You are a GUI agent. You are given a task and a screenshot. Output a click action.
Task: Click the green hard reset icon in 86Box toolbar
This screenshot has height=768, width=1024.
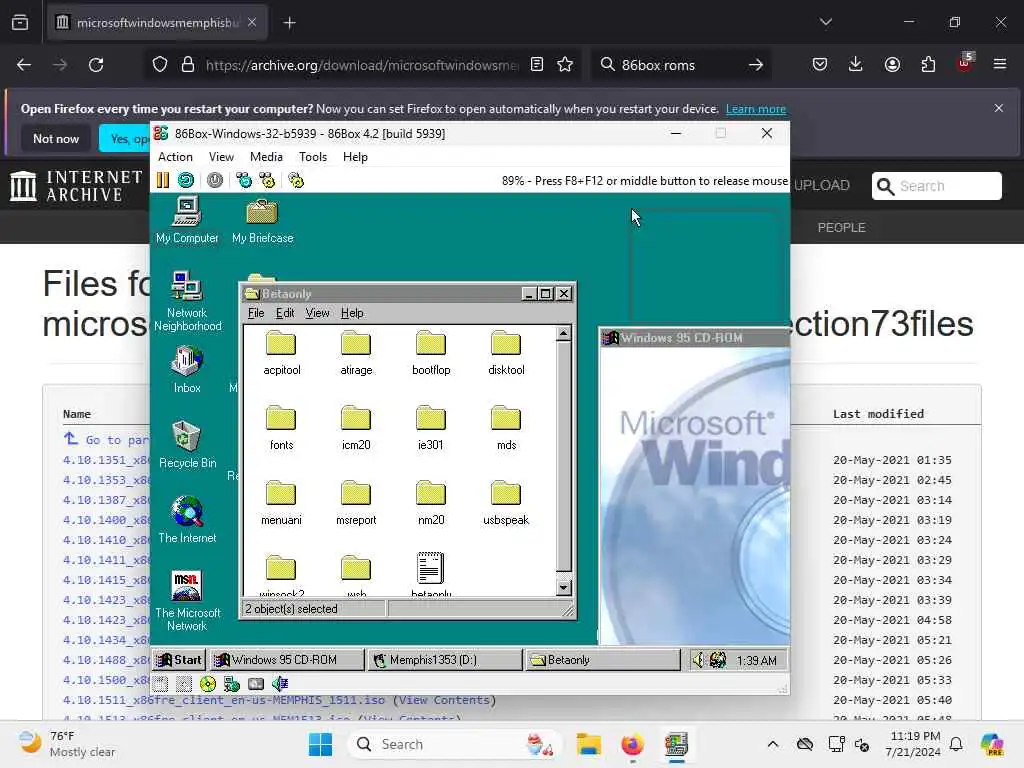pyautogui.click(x=186, y=180)
